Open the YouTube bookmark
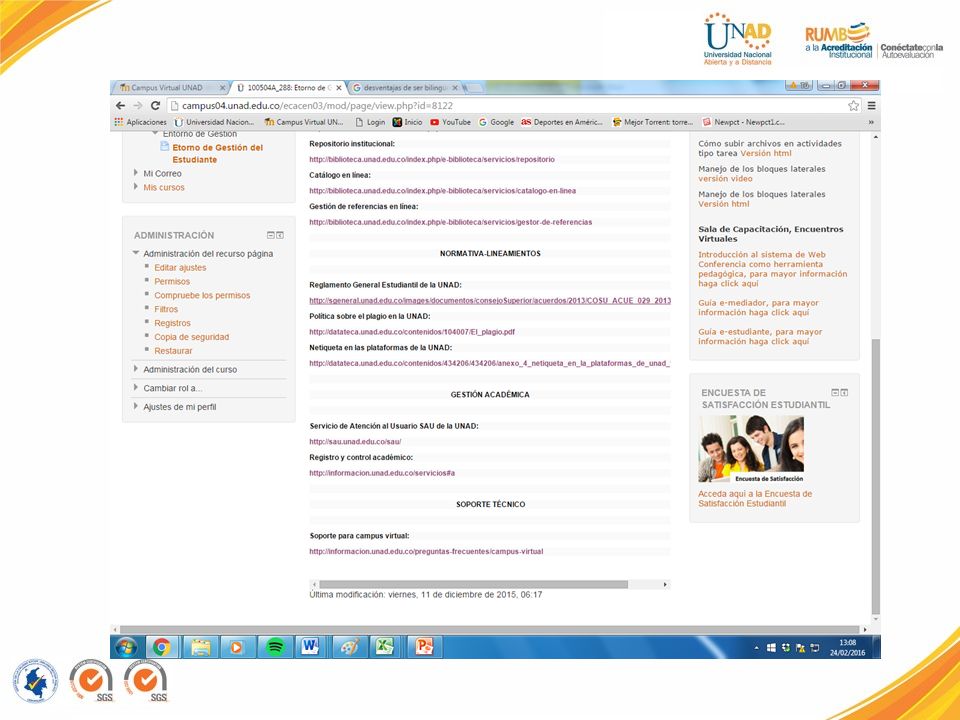The width and height of the screenshot is (960, 720). click(451, 122)
